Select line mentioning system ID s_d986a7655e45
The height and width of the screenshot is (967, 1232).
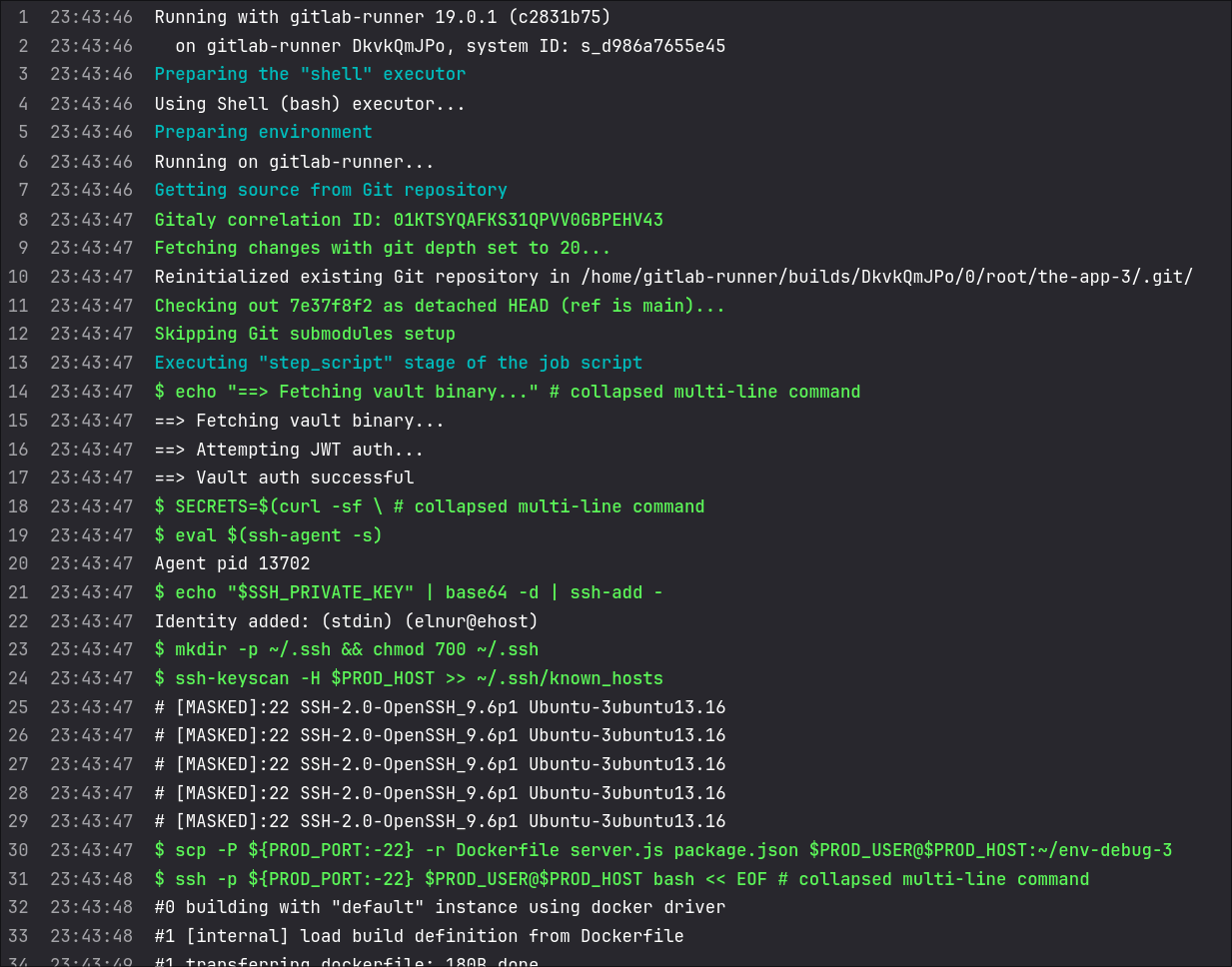[x=451, y=46]
